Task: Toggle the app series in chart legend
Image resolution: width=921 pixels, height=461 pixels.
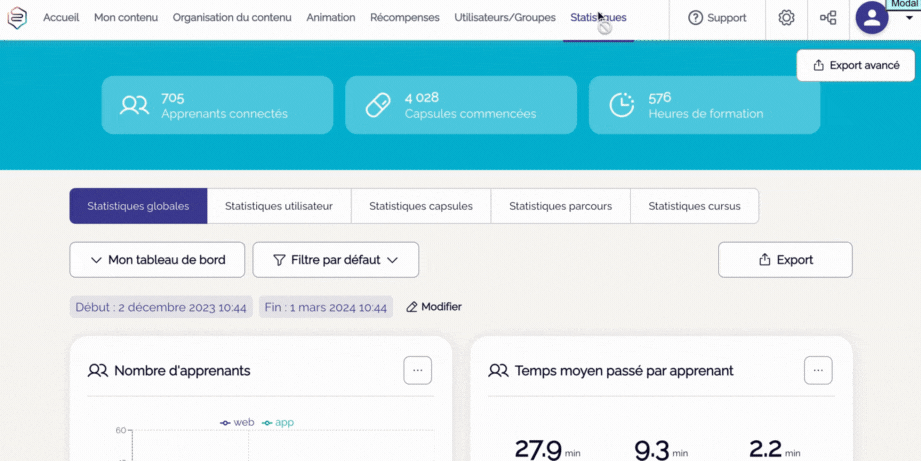Action: [x=279, y=423]
